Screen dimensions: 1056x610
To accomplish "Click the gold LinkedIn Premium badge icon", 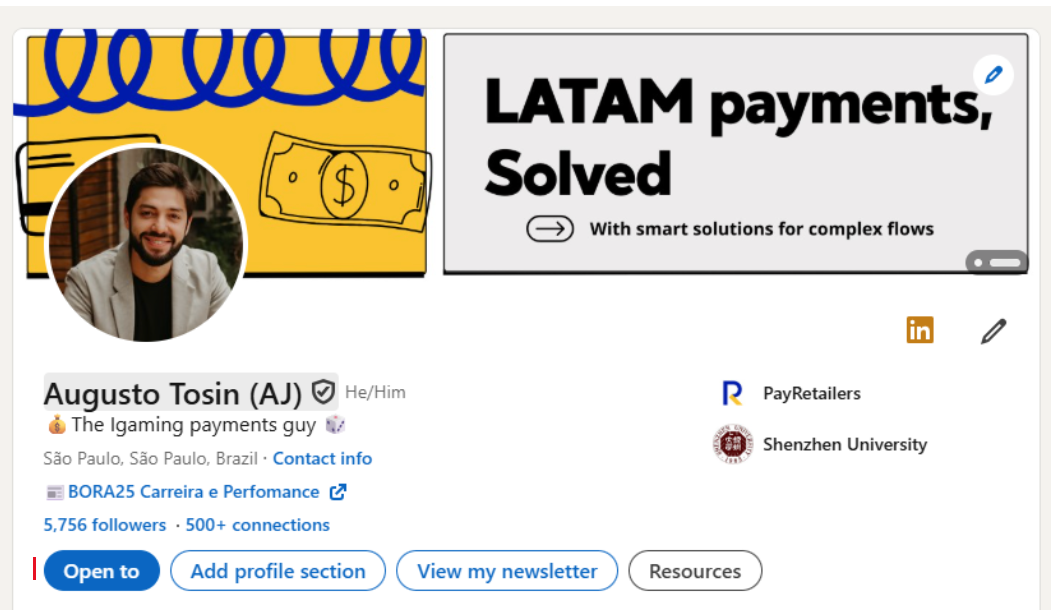I will 920,330.
